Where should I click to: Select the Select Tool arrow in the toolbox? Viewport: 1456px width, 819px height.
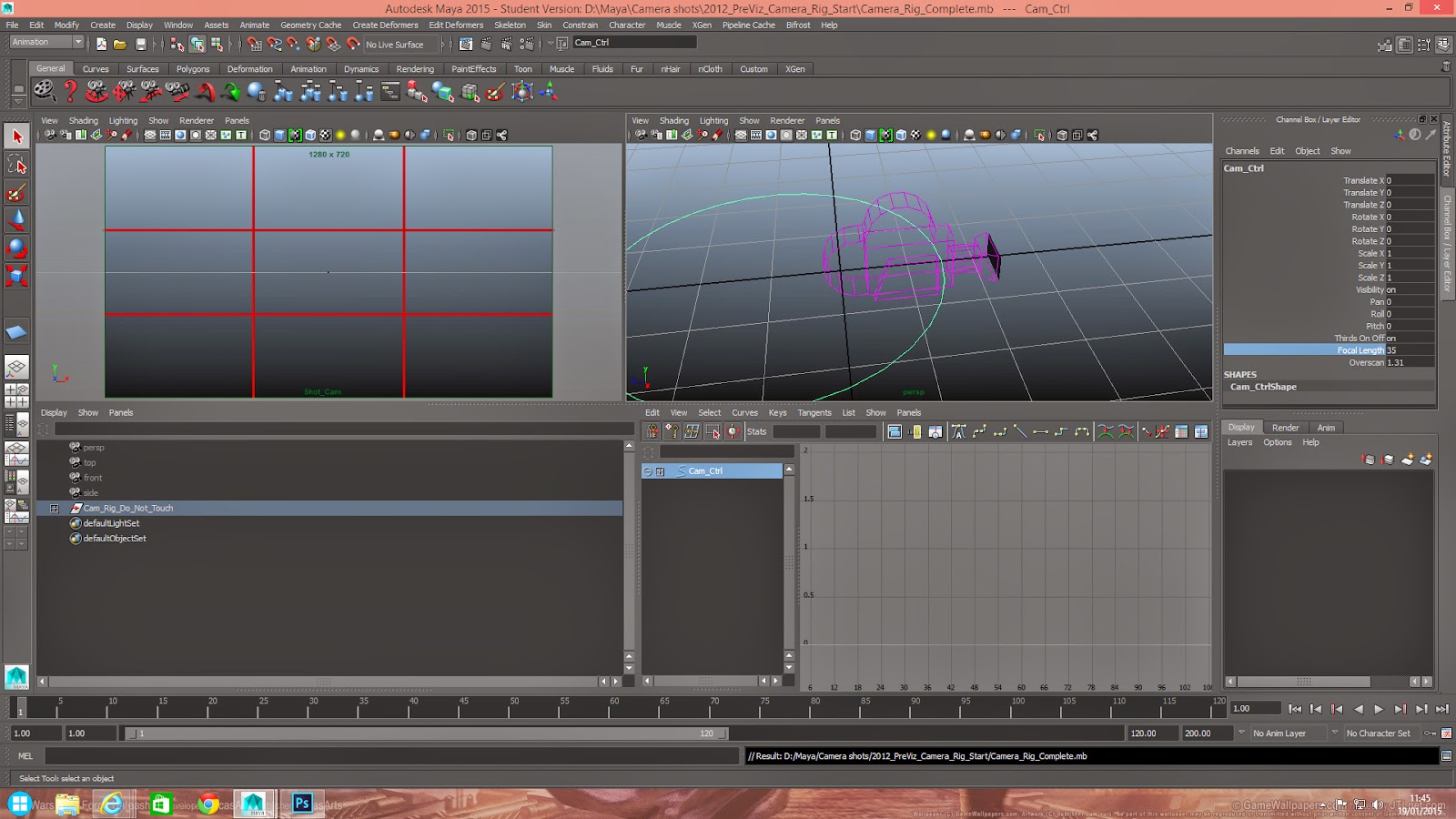pyautogui.click(x=16, y=135)
